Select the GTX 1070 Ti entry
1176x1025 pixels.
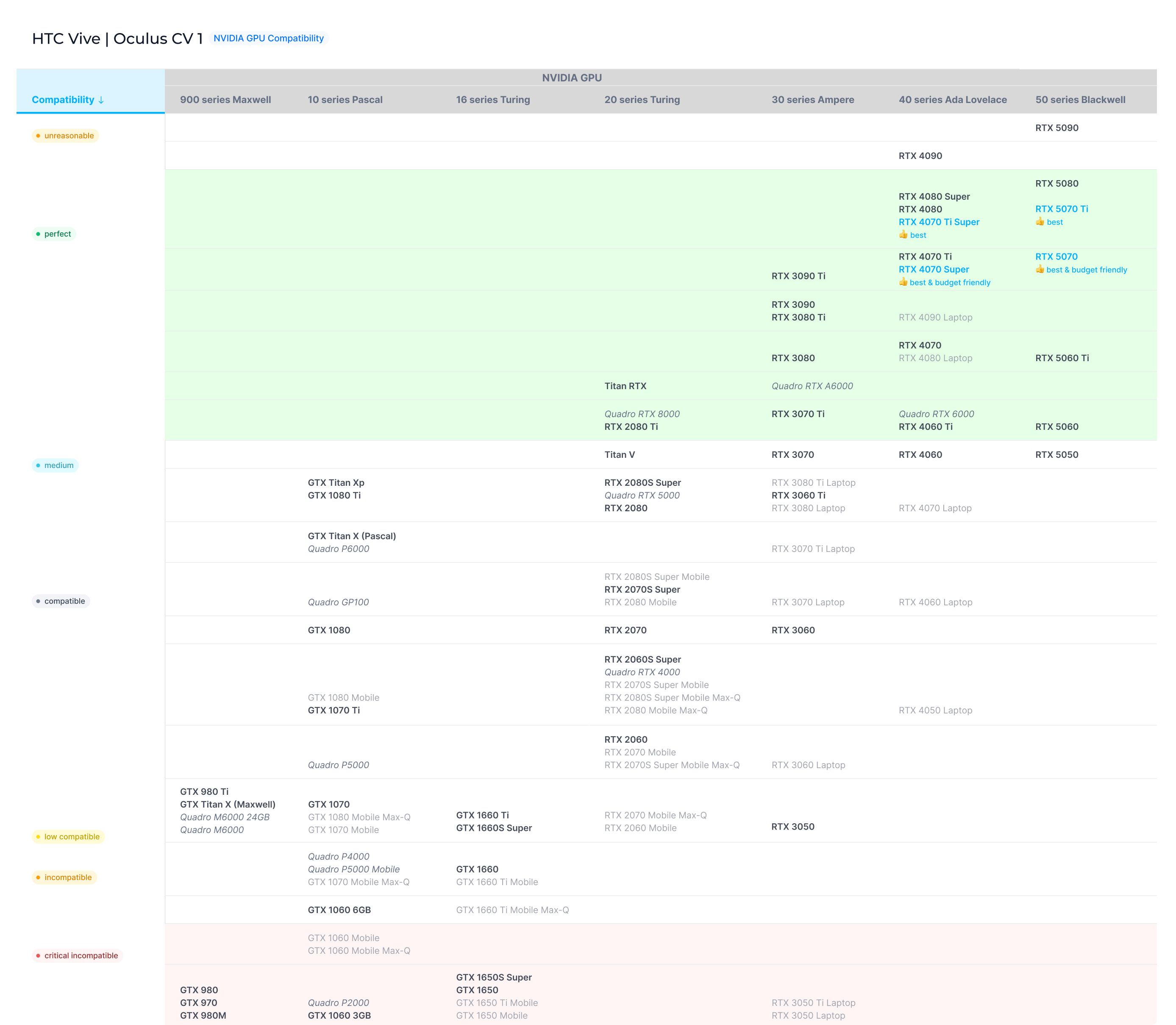[333, 710]
